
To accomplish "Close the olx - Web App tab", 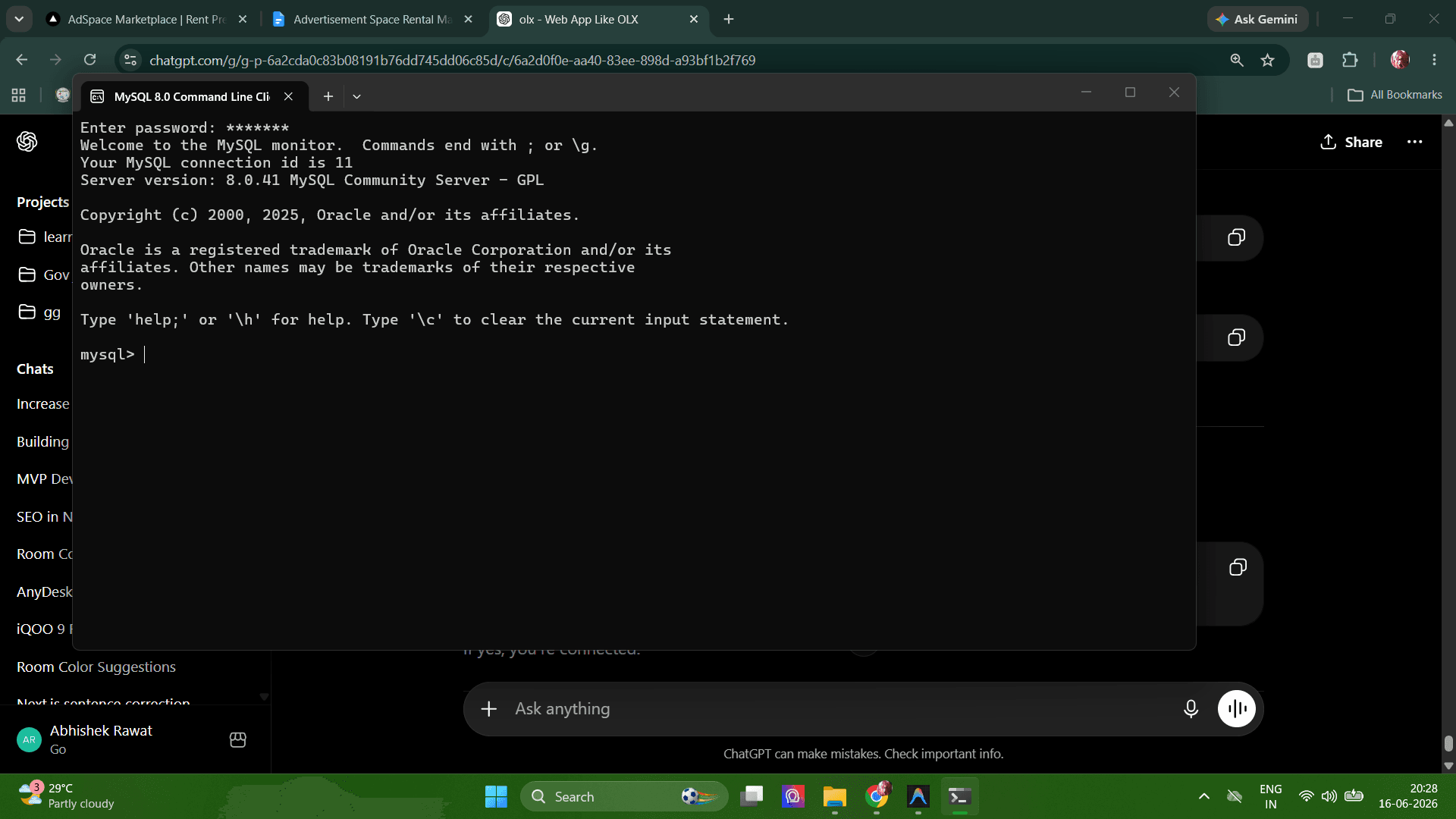I will tap(694, 19).
